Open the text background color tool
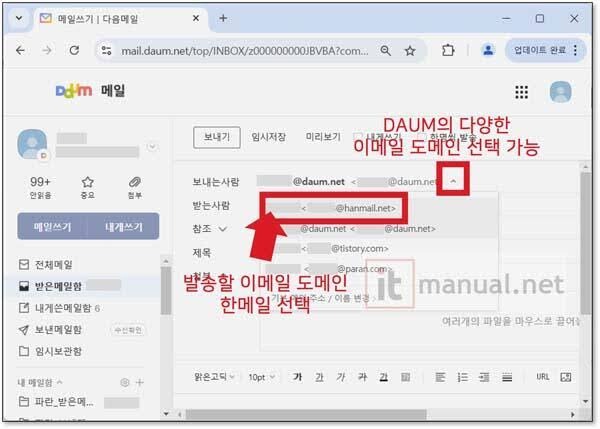This screenshot has height=429, width=600. [x=406, y=377]
